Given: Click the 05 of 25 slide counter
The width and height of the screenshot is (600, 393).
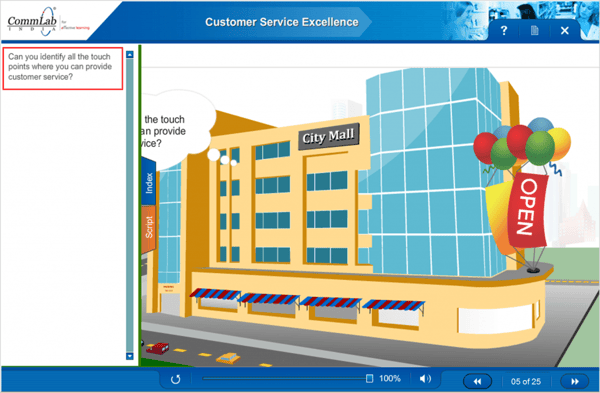Looking at the screenshot, I should coord(526,382).
